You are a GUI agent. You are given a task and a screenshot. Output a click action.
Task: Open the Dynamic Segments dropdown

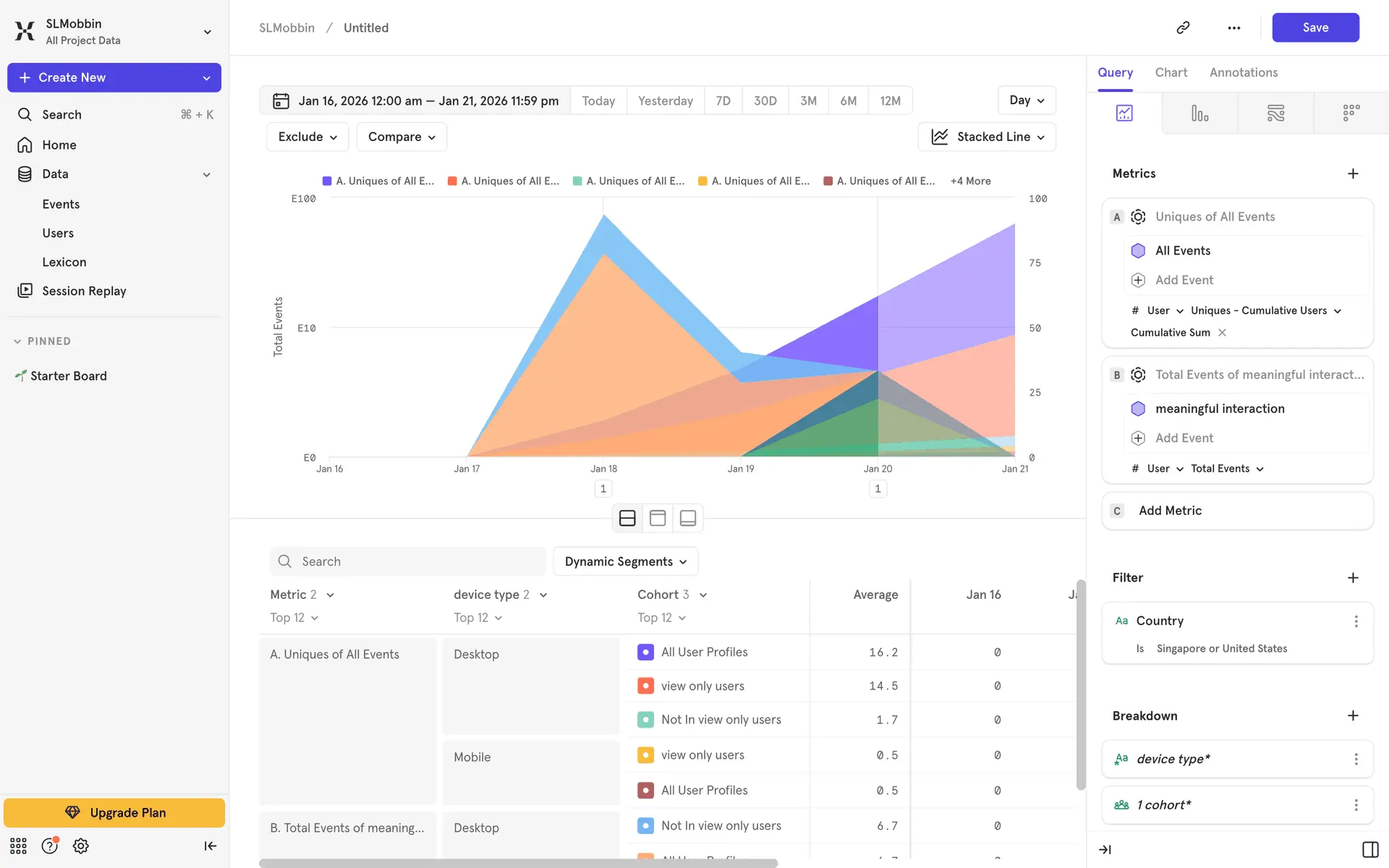(625, 561)
